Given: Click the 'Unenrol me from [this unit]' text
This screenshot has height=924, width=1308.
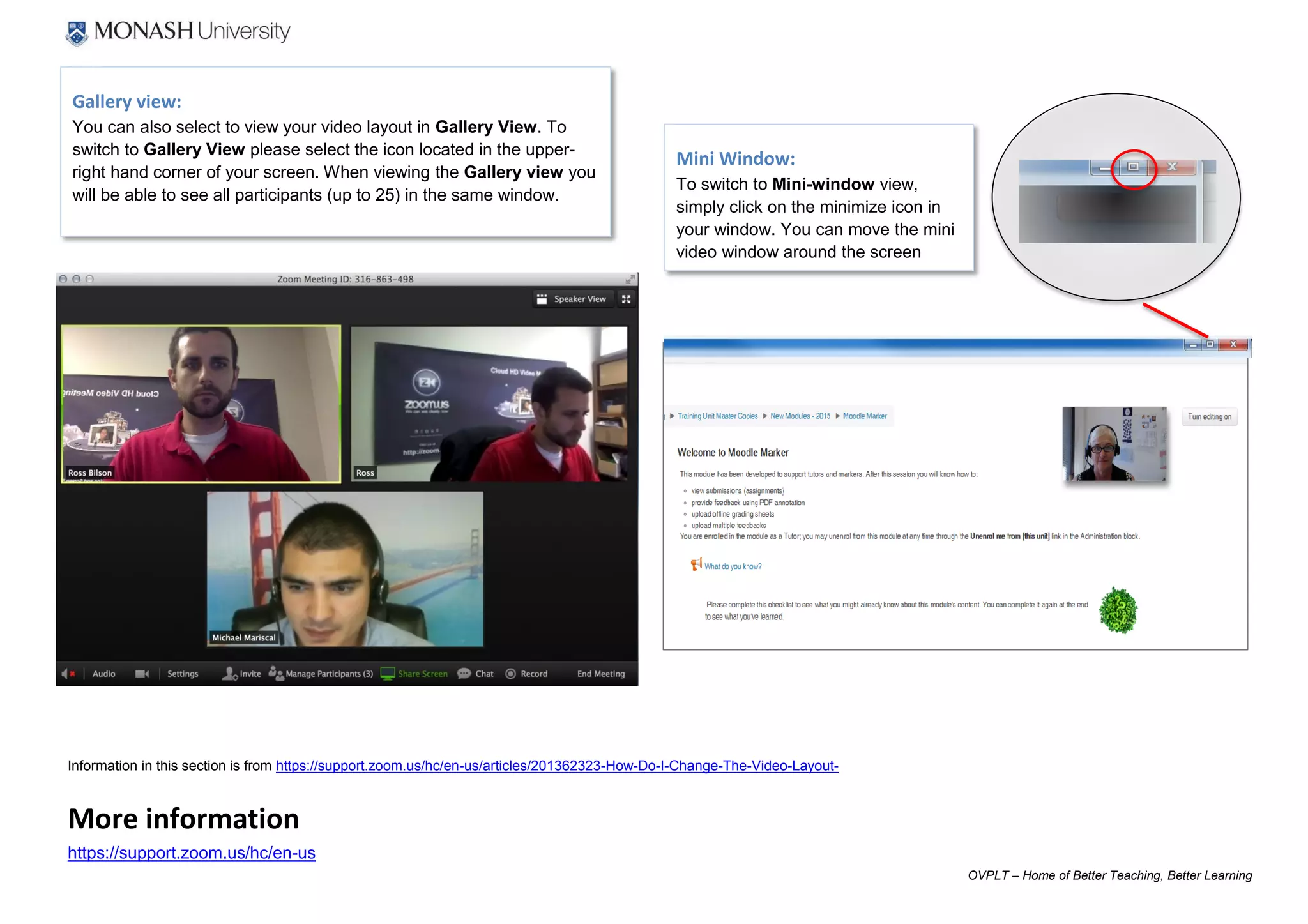Looking at the screenshot, I should (x=1010, y=536).
